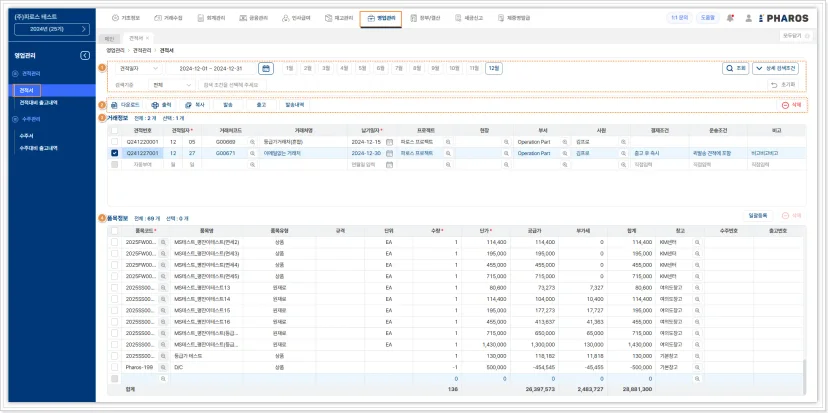Click the 출력 print button
Image resolution: width=828 pixels, height=413 pixels.
[x=161, y=105]
